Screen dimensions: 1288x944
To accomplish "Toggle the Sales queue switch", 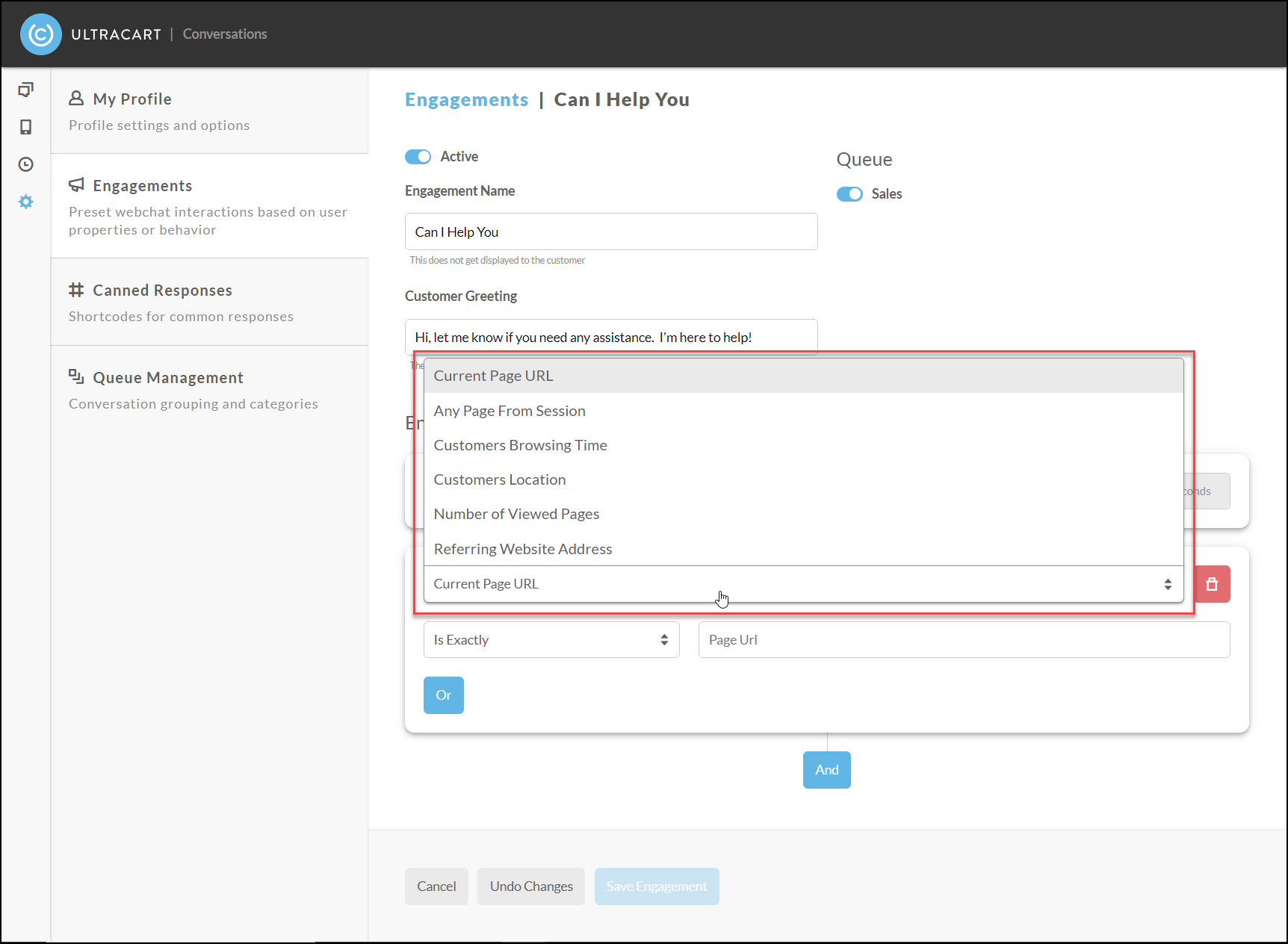I will (x=849, y=194).
